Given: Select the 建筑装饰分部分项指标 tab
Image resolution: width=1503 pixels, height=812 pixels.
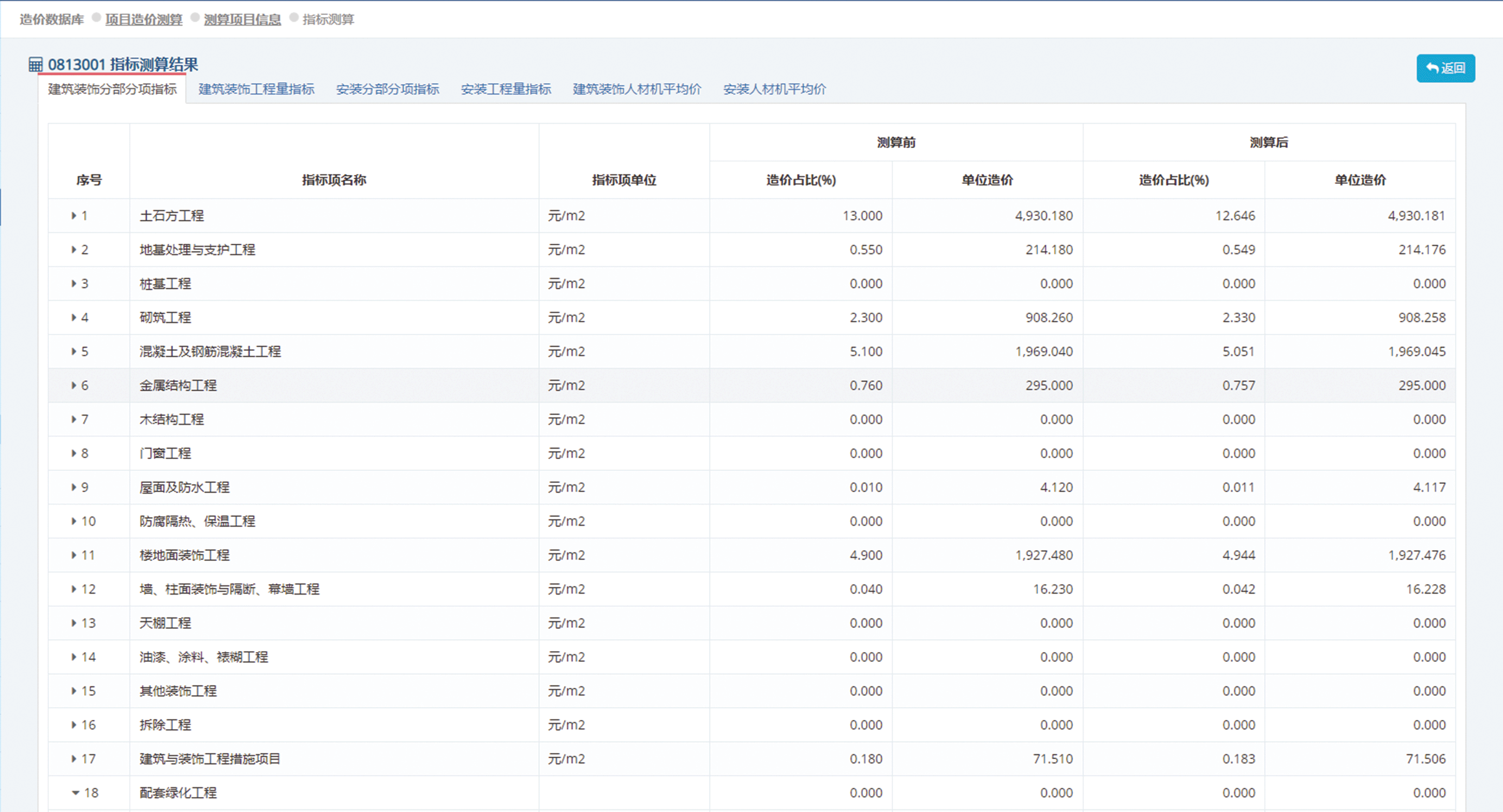Looking at the screenshot, I should pos(112,89).
